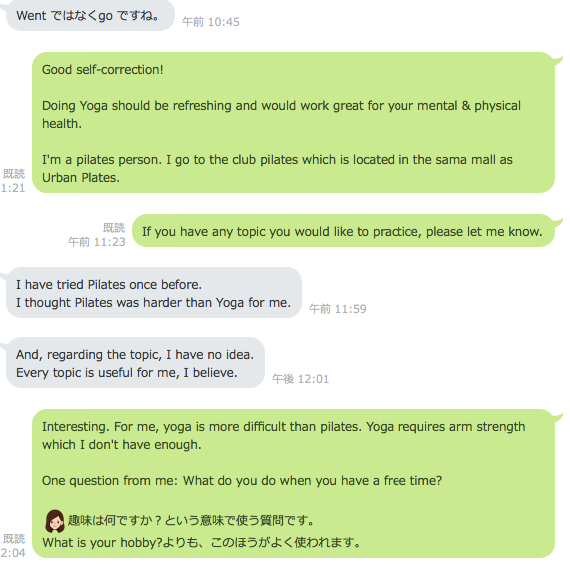570x568 pixels.
Task: Select the 'If you have any topic' message
Action: click(x=343, y=231)
